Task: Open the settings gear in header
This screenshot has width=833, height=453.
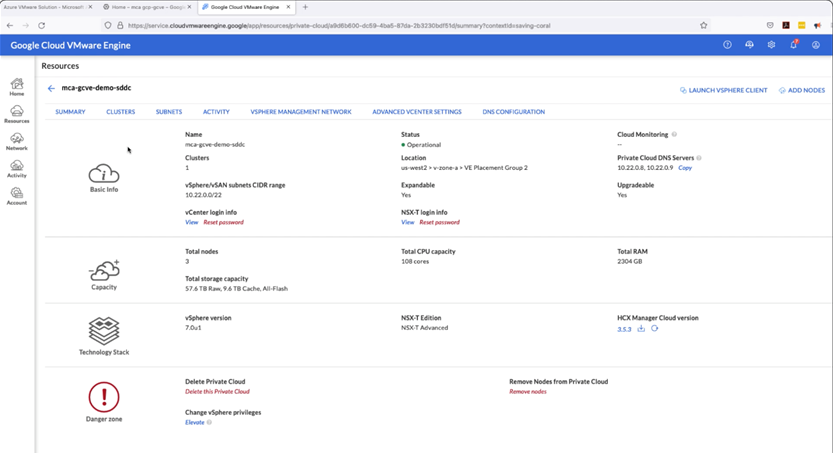Action: click(771, 45)
